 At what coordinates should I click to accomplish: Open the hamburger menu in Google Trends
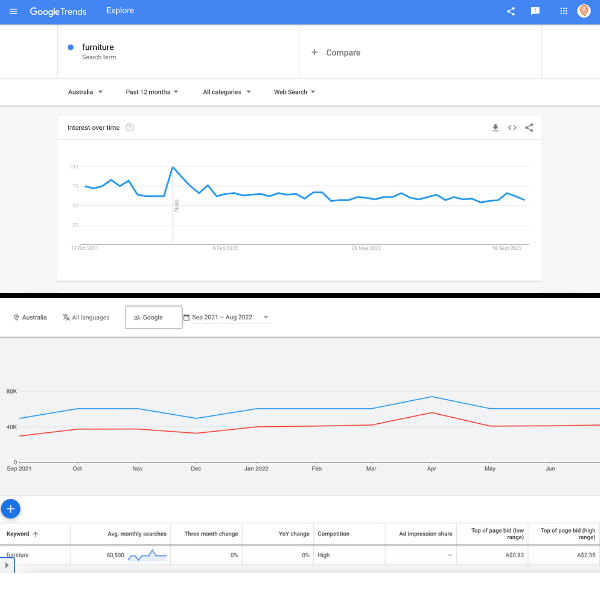13,12
